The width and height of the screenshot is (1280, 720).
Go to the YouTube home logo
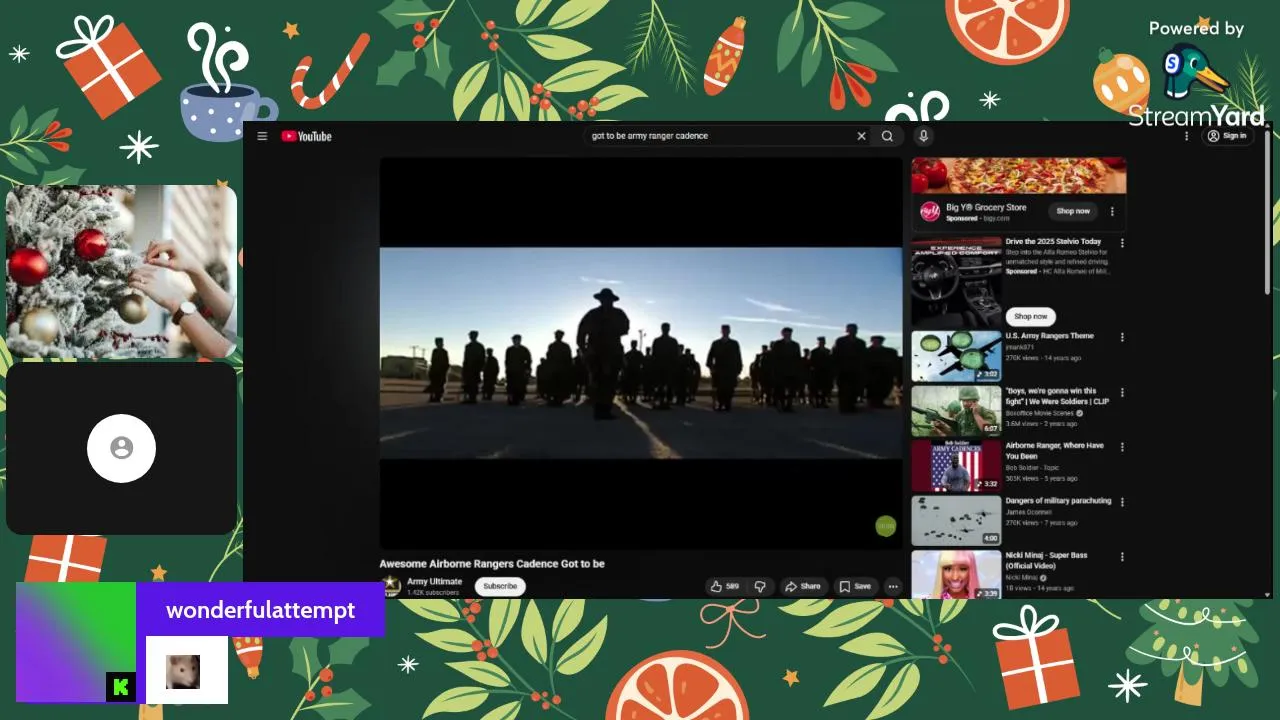click(306, 136)
